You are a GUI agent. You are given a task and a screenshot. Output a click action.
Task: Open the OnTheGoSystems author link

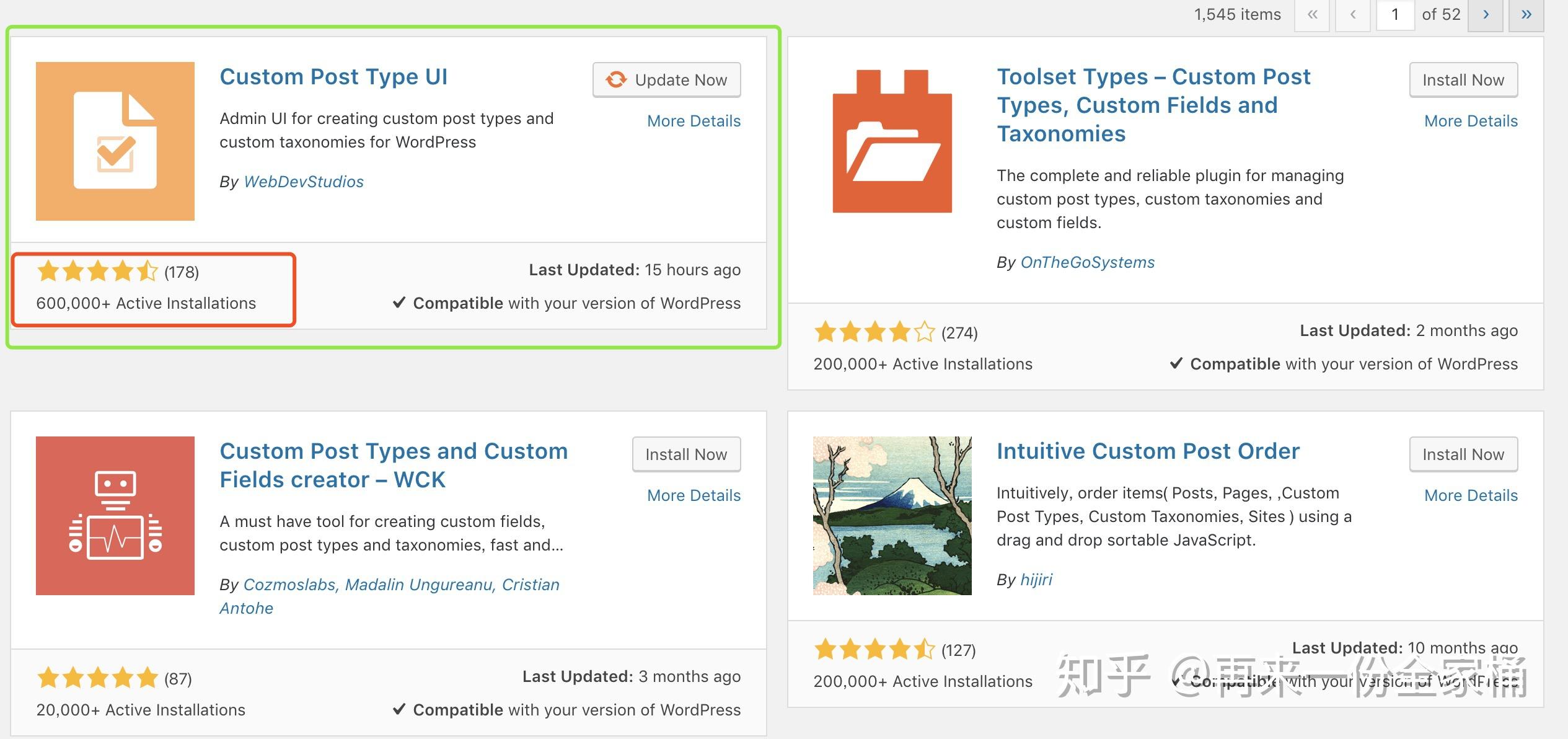point(1087,262)
